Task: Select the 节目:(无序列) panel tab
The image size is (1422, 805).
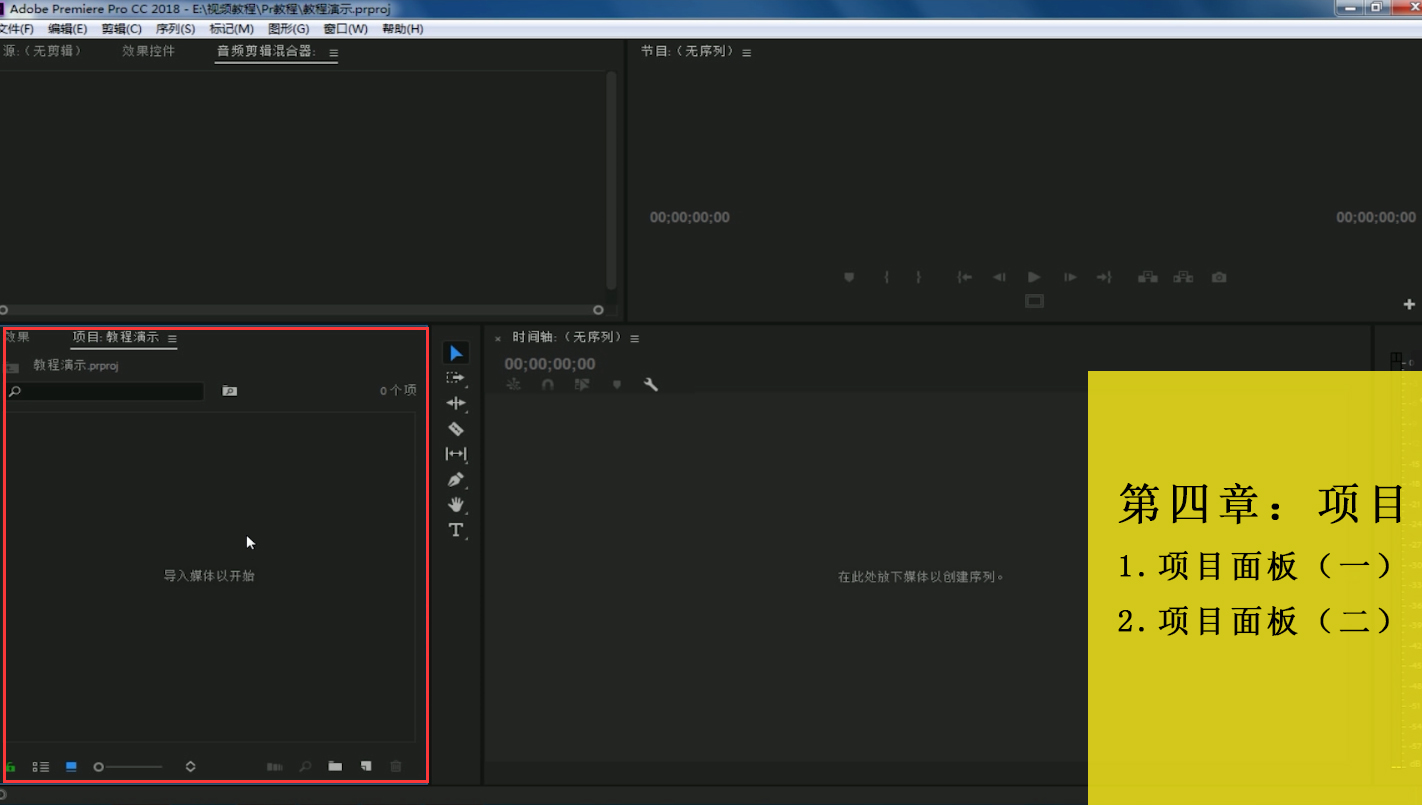Action: coord(687,51)
